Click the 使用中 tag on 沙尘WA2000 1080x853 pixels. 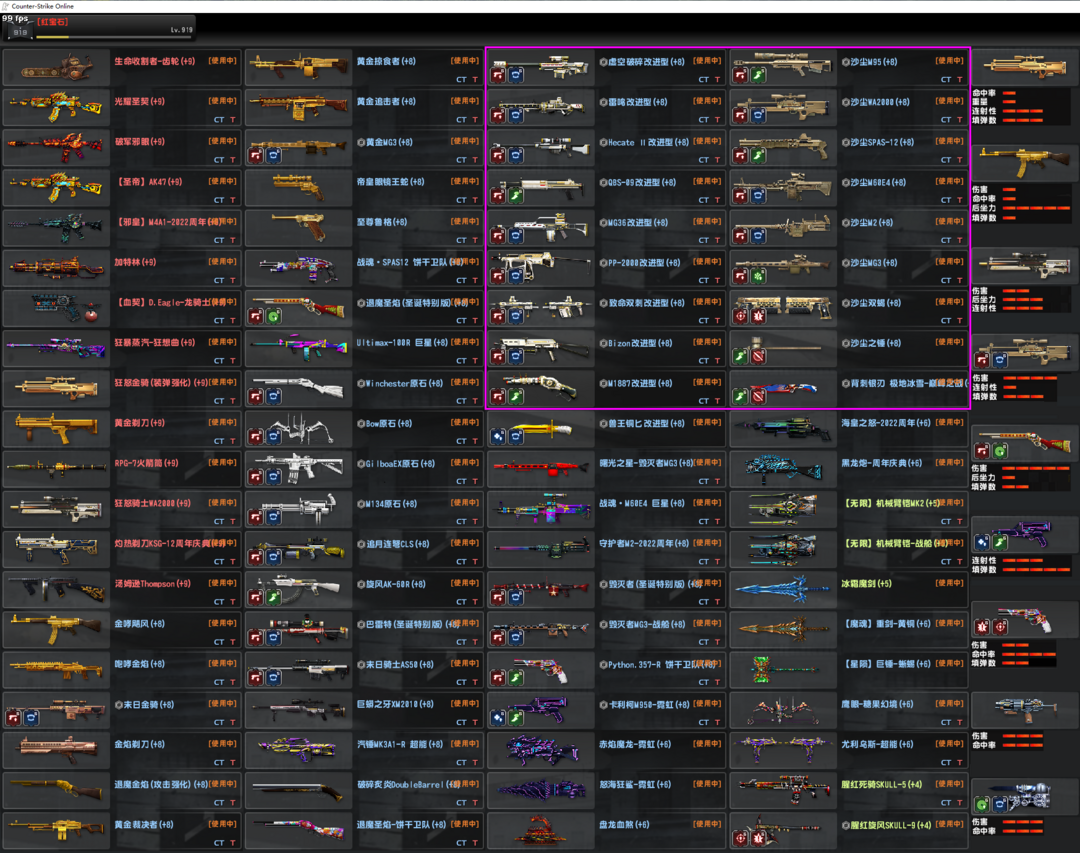click(x=950, y=101)
